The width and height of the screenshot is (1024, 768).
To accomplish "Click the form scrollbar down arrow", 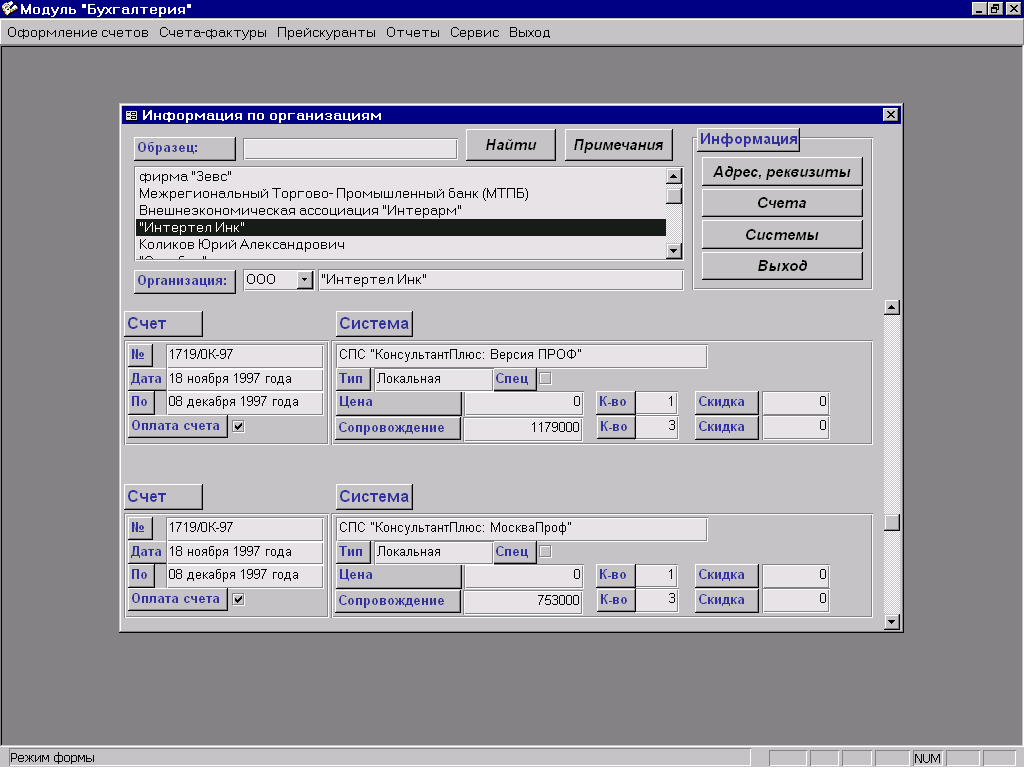I will click(x=892, y=622).
